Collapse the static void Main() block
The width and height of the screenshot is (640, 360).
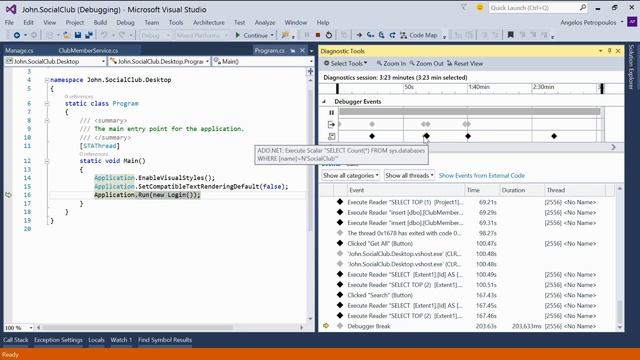tap(47, 161)
